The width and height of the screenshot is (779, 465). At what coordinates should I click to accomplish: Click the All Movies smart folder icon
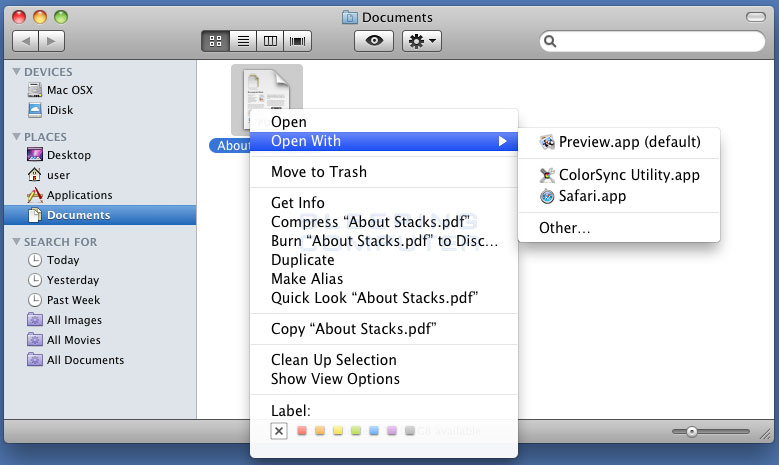point(35,339)
